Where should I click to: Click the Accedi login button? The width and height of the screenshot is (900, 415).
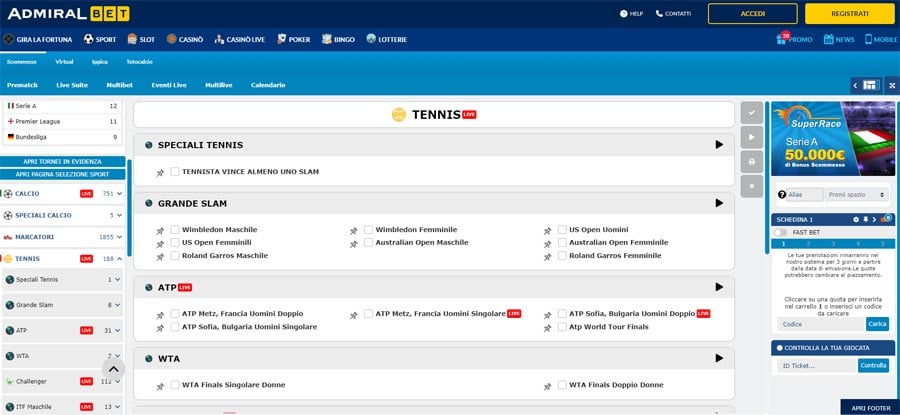[x=752, y=14]
